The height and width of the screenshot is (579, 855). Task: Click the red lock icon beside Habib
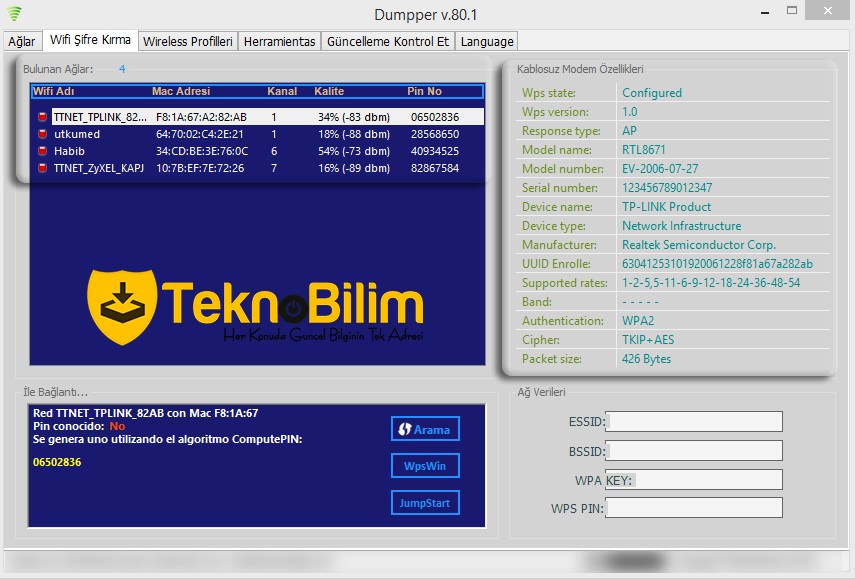coord(43,151)
